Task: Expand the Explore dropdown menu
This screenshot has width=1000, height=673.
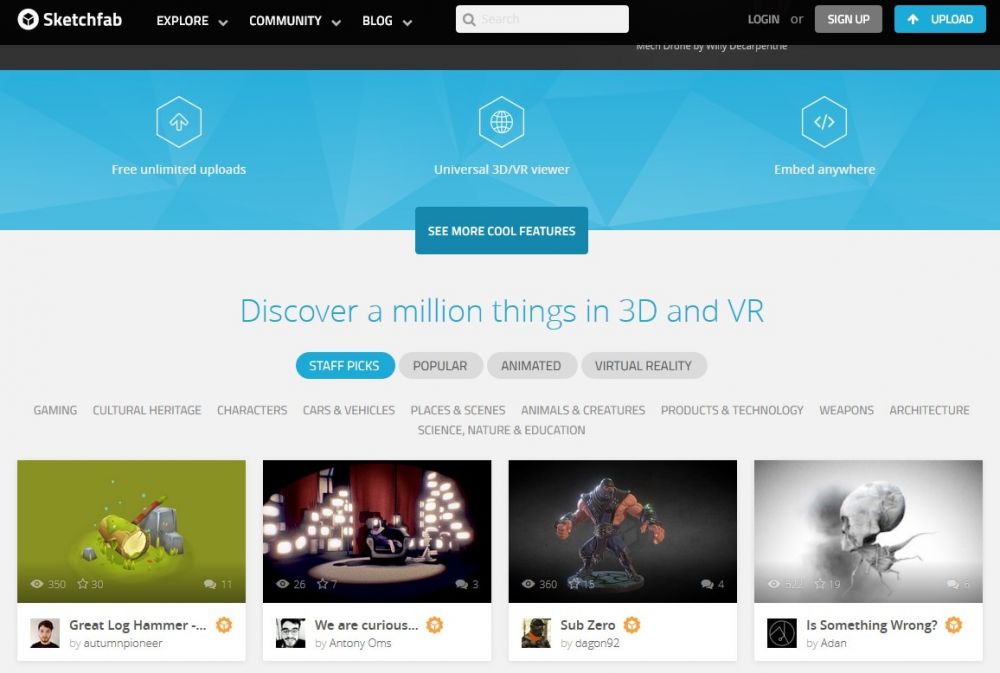Action: pos(192,20)
